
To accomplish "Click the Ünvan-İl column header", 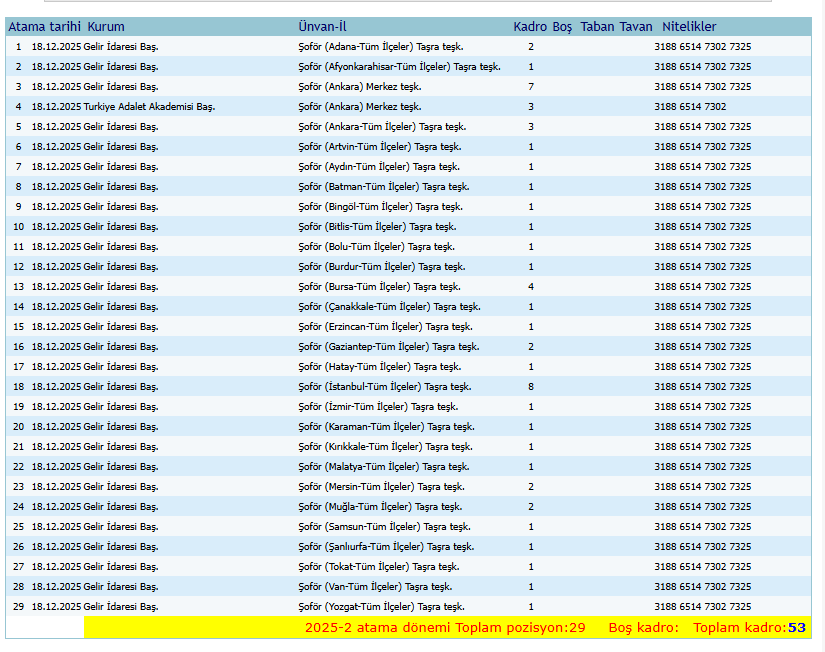I will pyautogui.click(x=323, y=26).
